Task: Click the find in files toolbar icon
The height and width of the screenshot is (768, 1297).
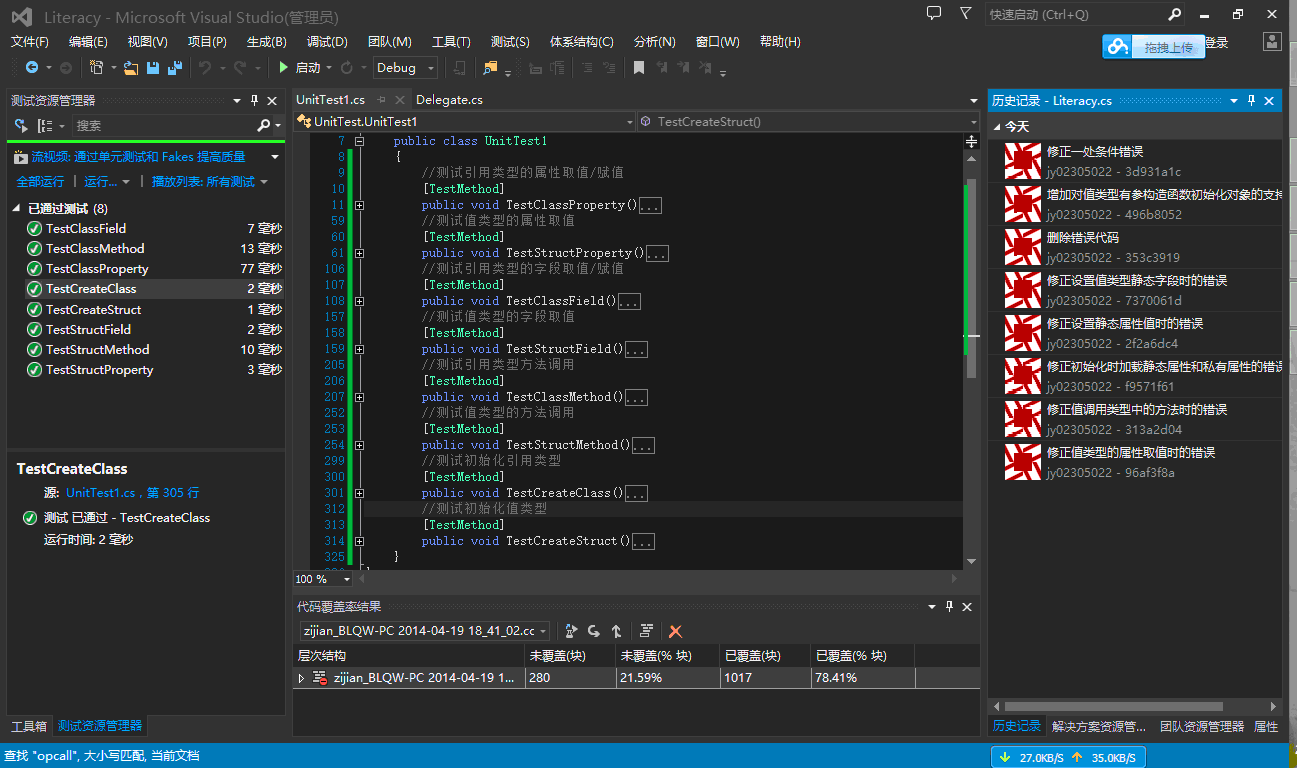Action: coord(489,68)
